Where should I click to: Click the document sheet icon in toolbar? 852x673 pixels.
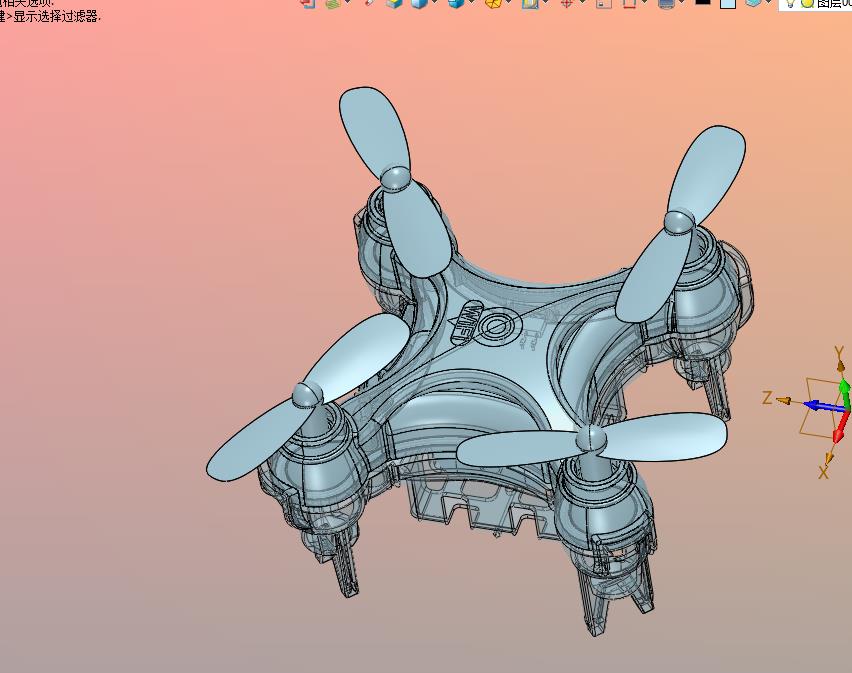[603, 3]
